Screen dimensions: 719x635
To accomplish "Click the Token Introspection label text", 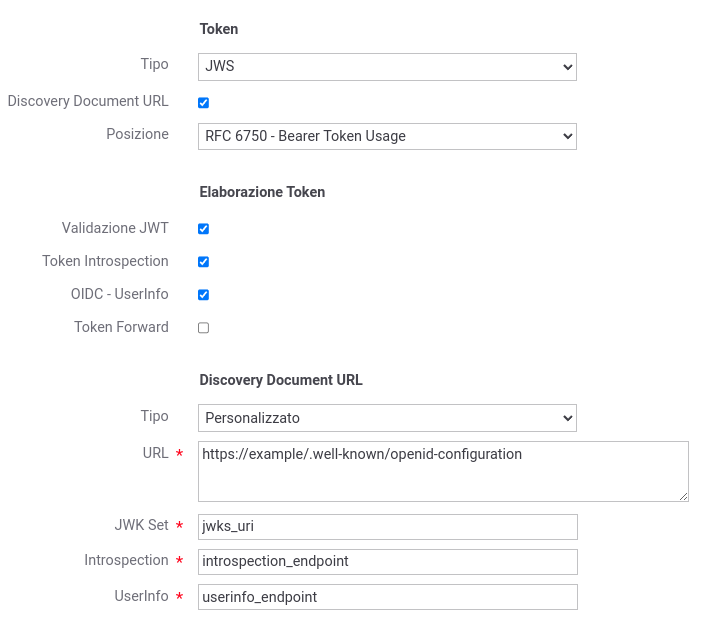I will point(105,261).
